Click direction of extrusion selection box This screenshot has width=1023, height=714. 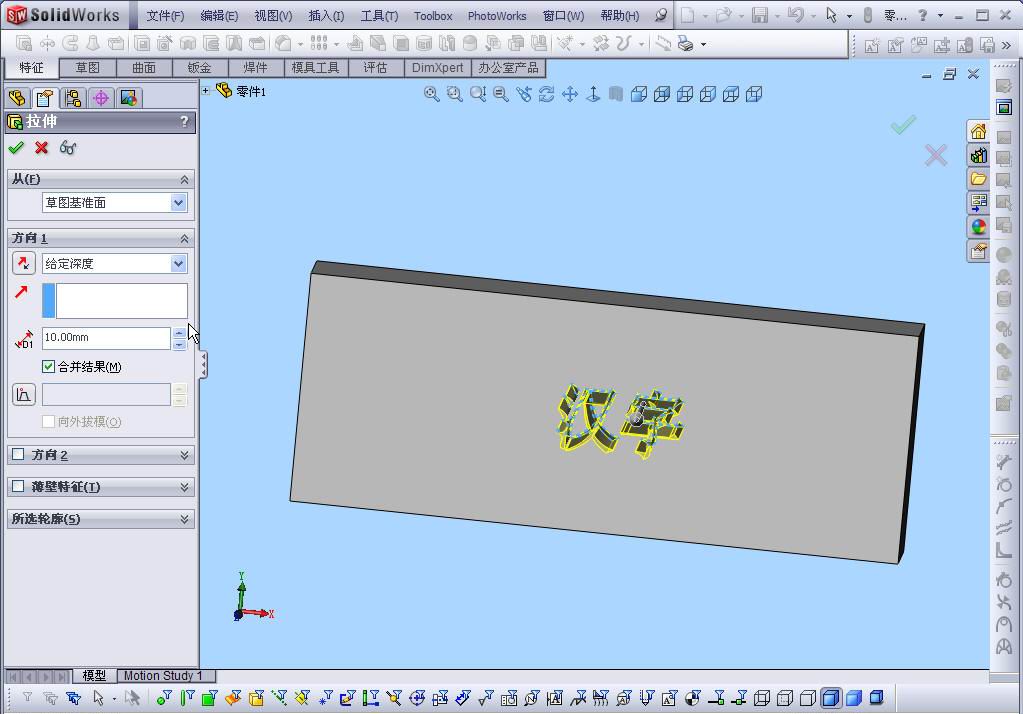(115, 301)
